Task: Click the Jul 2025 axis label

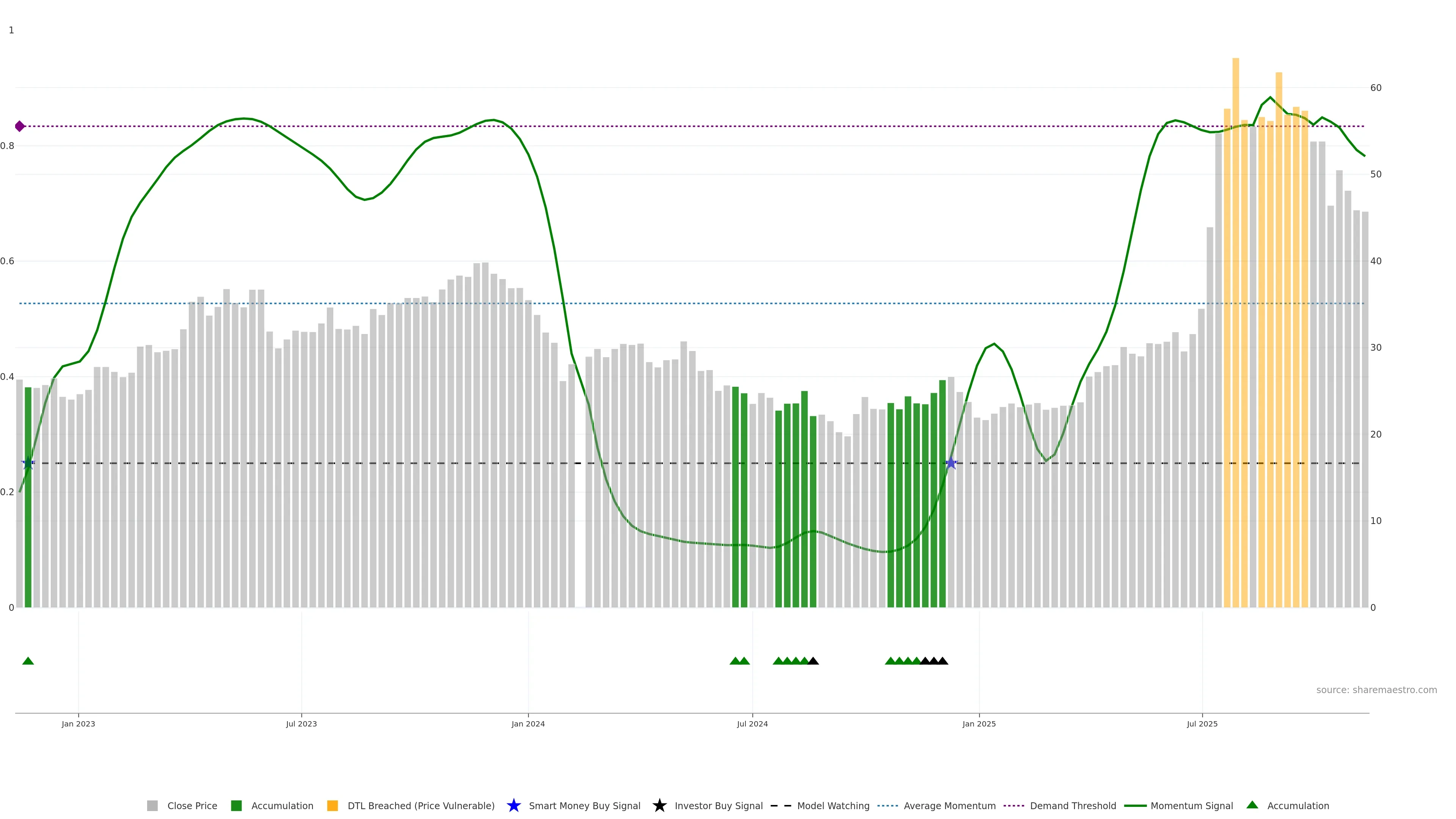Action: pyautogui.click(x=1202, y=723)
